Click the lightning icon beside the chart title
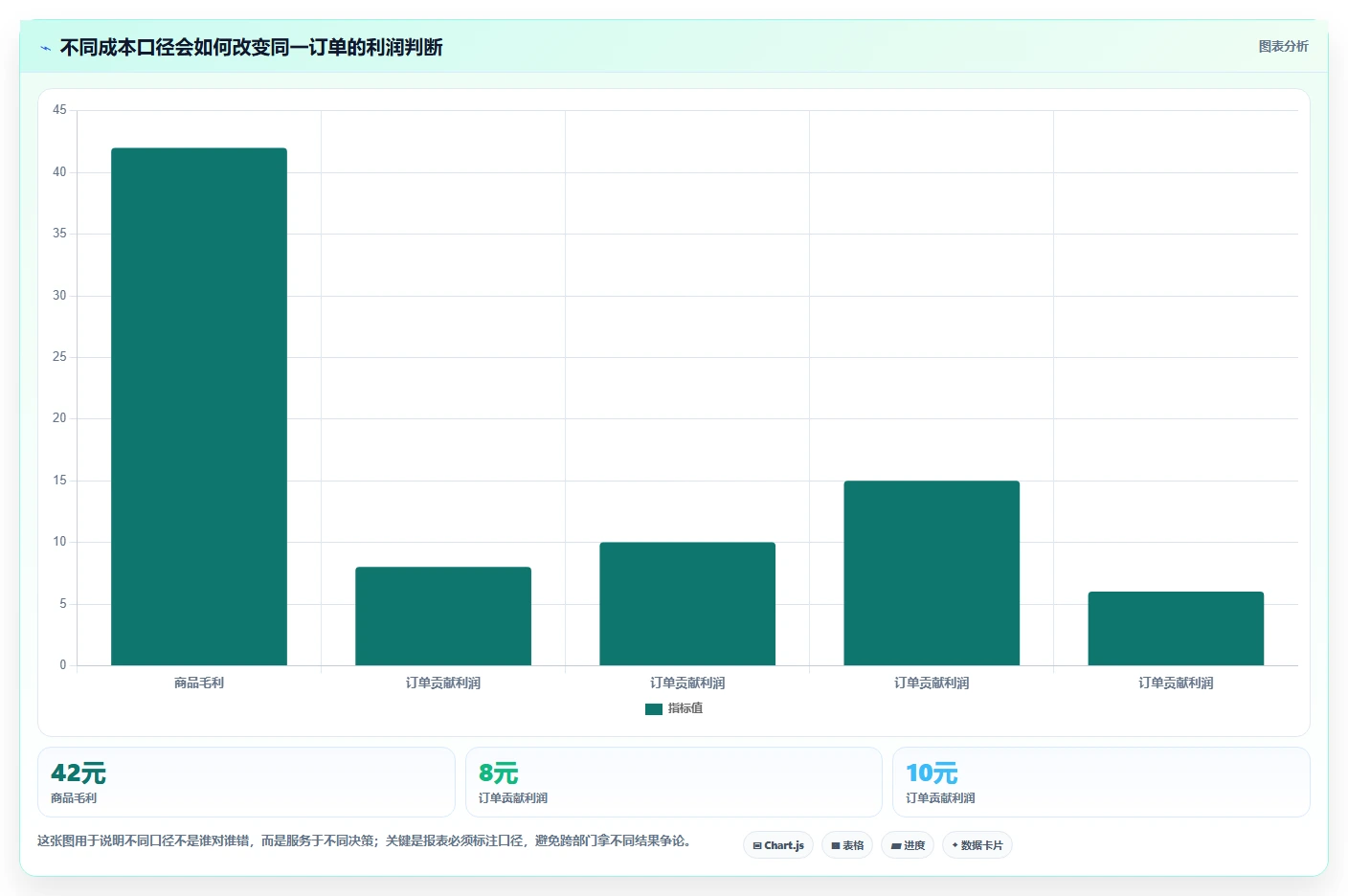This screenshot has height=896, width=1348. [x=45, y=48]
